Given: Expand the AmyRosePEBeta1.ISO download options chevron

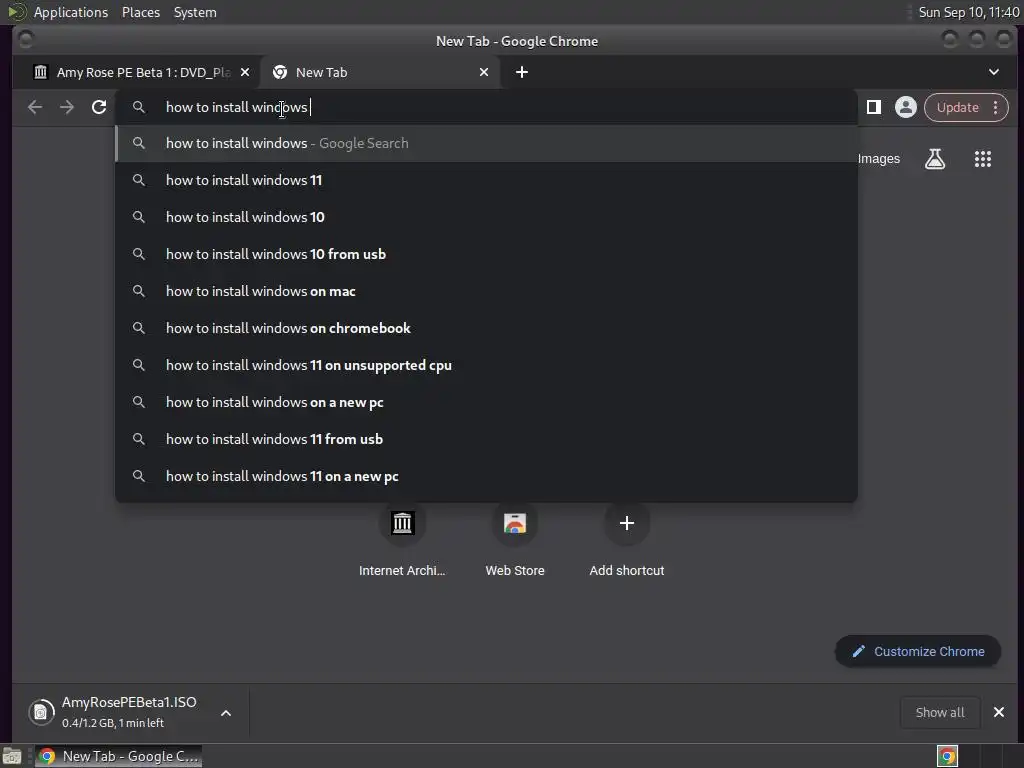Looking at the screenshot, I should [226, 713].
